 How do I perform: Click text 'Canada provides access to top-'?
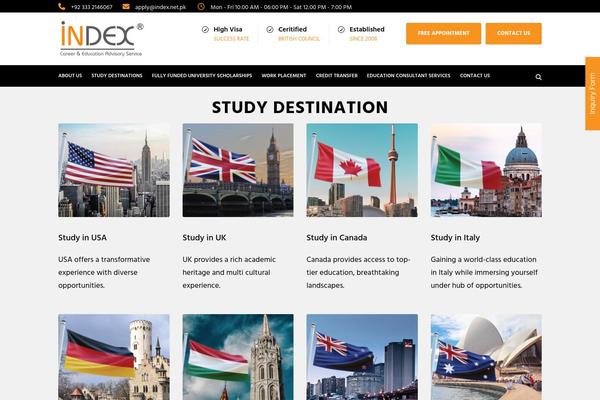(x=358, y=260)
